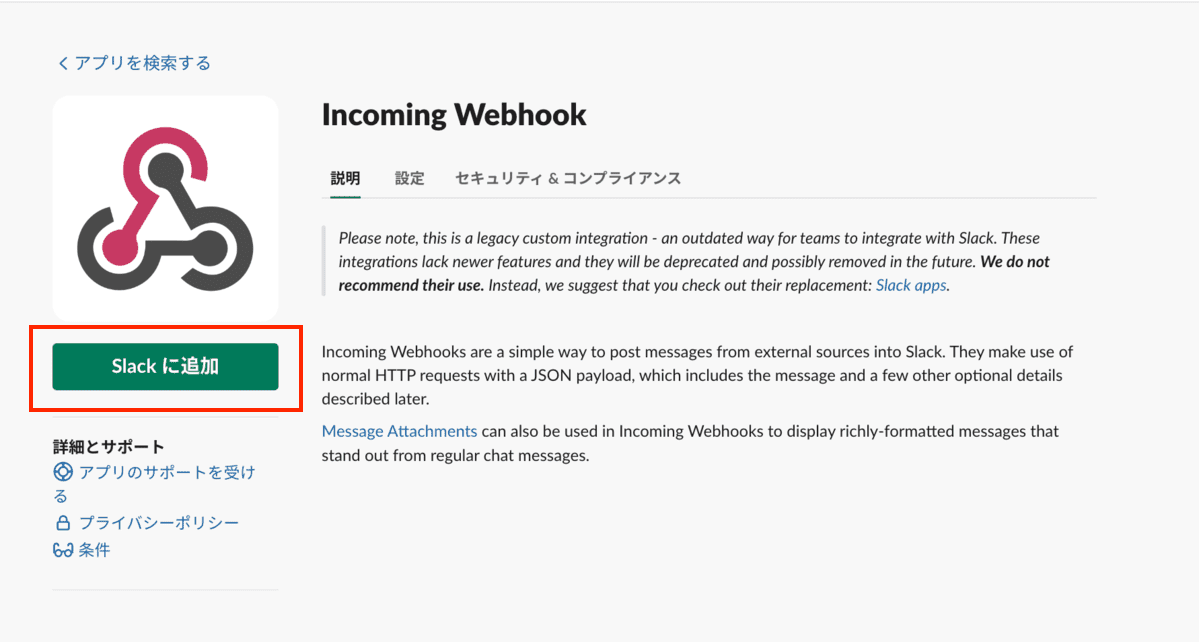Select the 説明 tab
The height and width of the screenshot is (642, 1199).
(345, 178)
